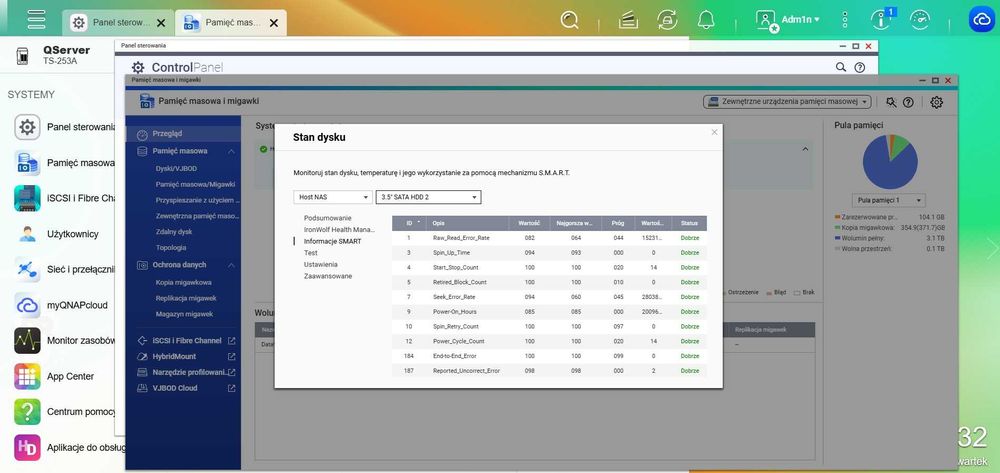Collapse the Ochrona danych sidebar section
Screen dimensions: 1000x473
pos(231,265)
